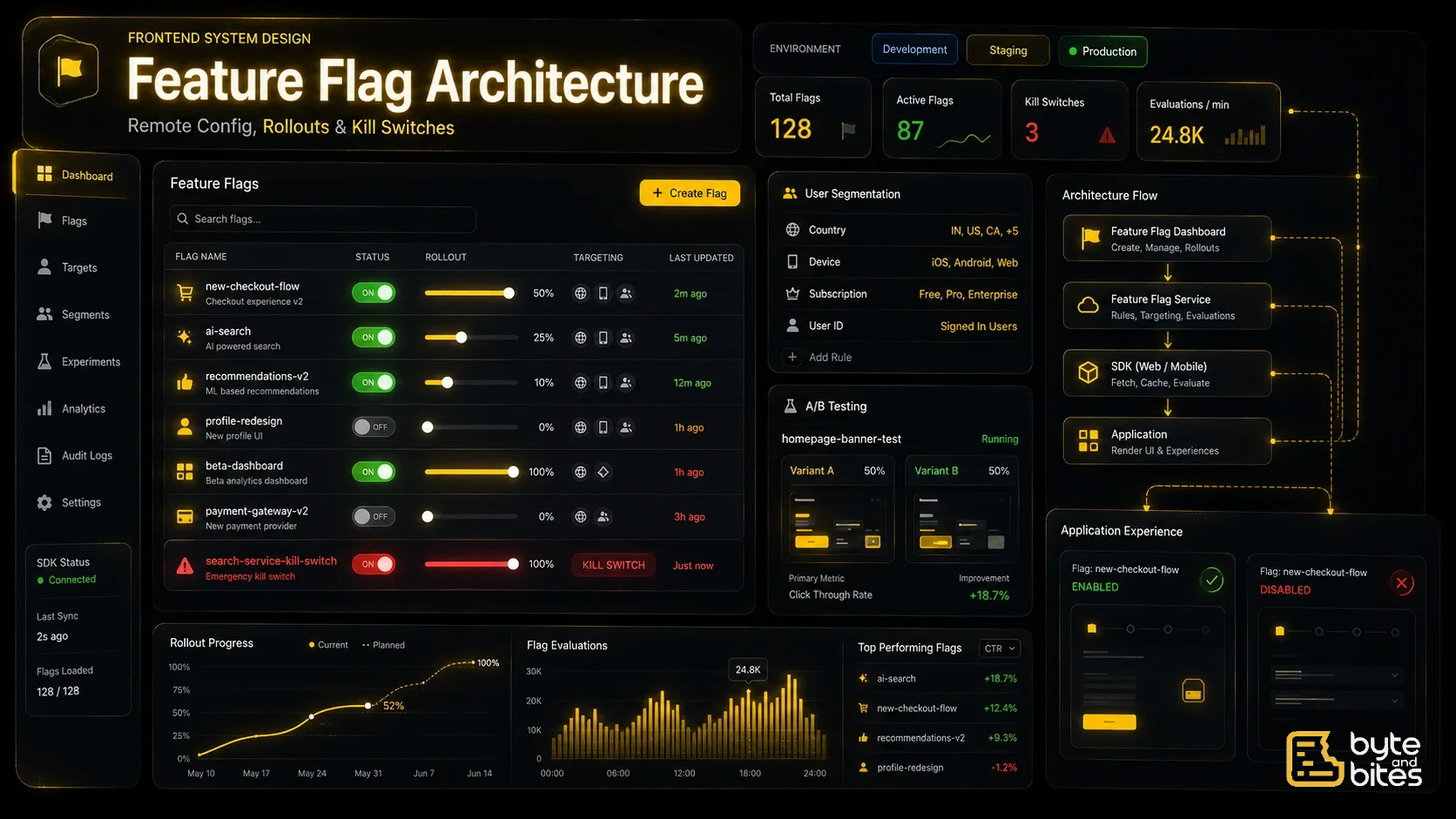Click ai-search rollout slider handle
This screenshot has height=819, width=1456.
pos(462,338)
